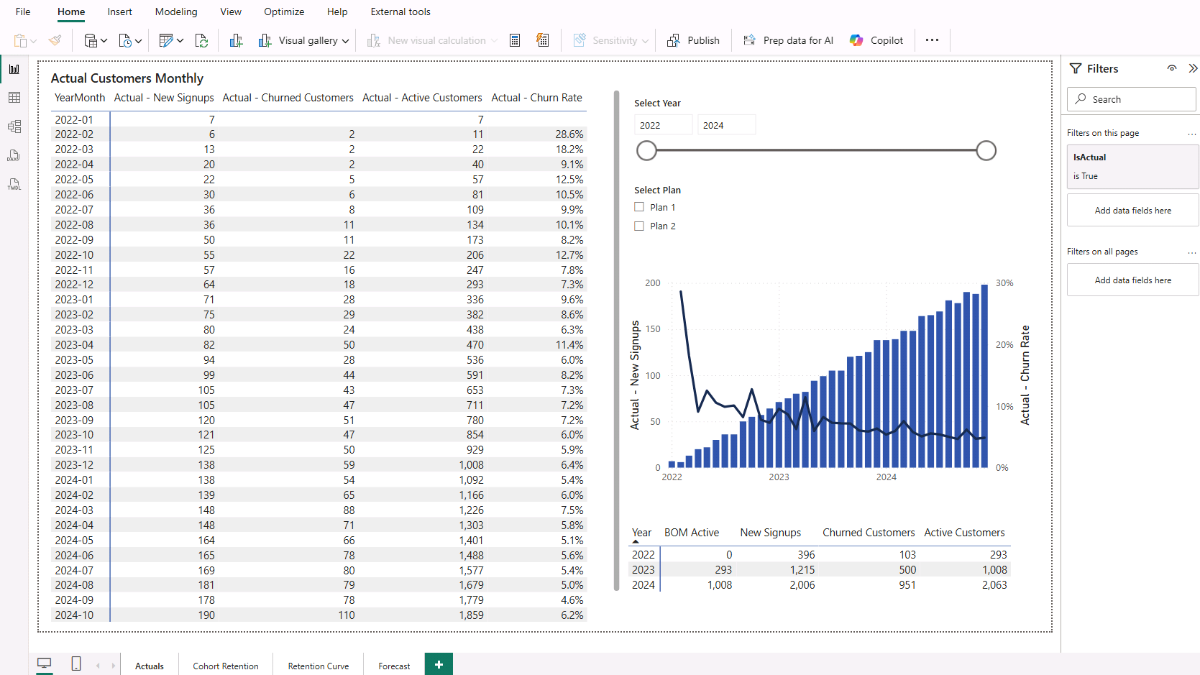Collapse the Filters pane with chevrons

[x=1192, y=69]
